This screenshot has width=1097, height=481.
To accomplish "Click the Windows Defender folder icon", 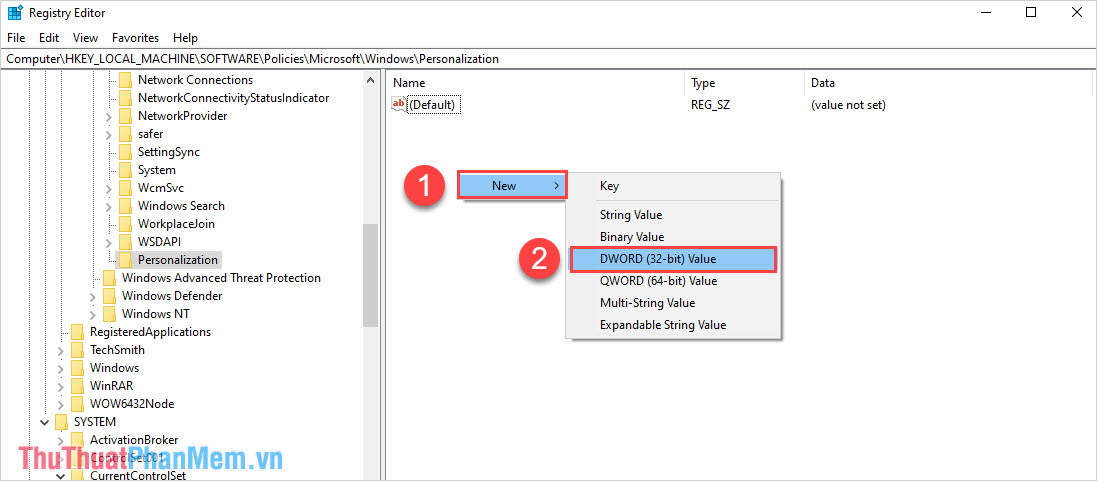I will [x=109, y=296].
